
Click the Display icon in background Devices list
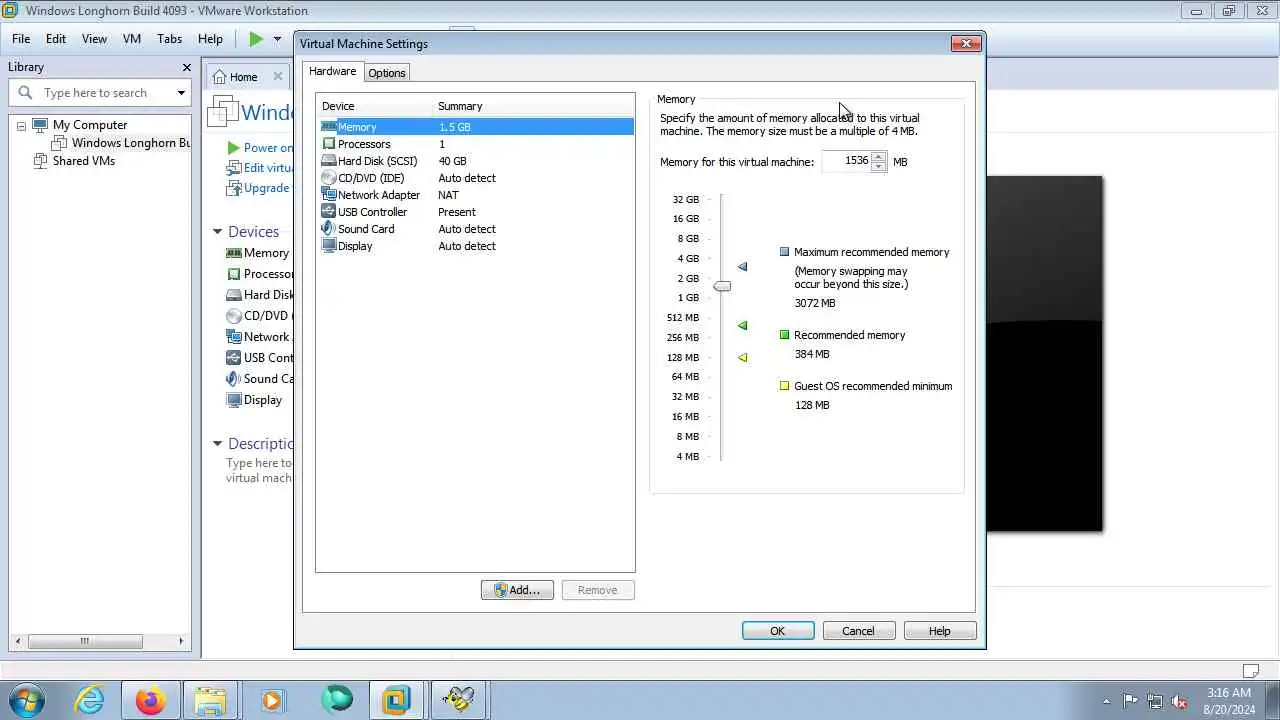[x=234, y=400]
